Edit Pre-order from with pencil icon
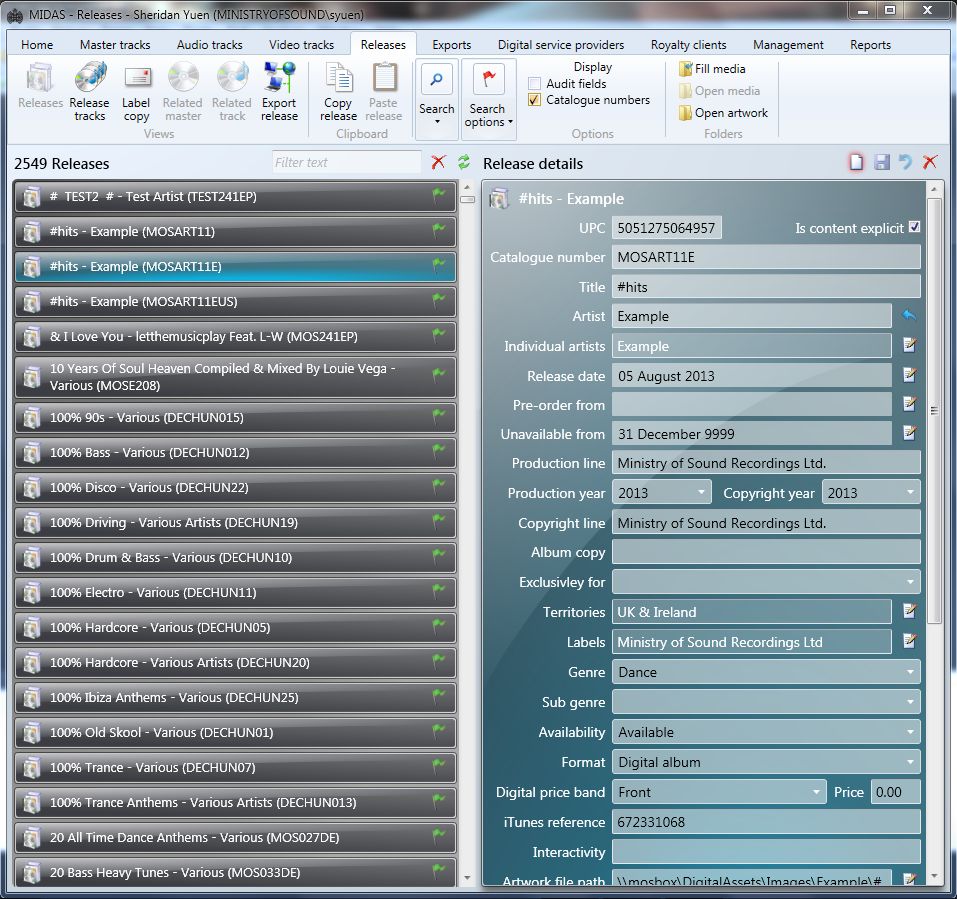Image resolution: width=957 pixels, height=899 pixels. coord(909,403)
